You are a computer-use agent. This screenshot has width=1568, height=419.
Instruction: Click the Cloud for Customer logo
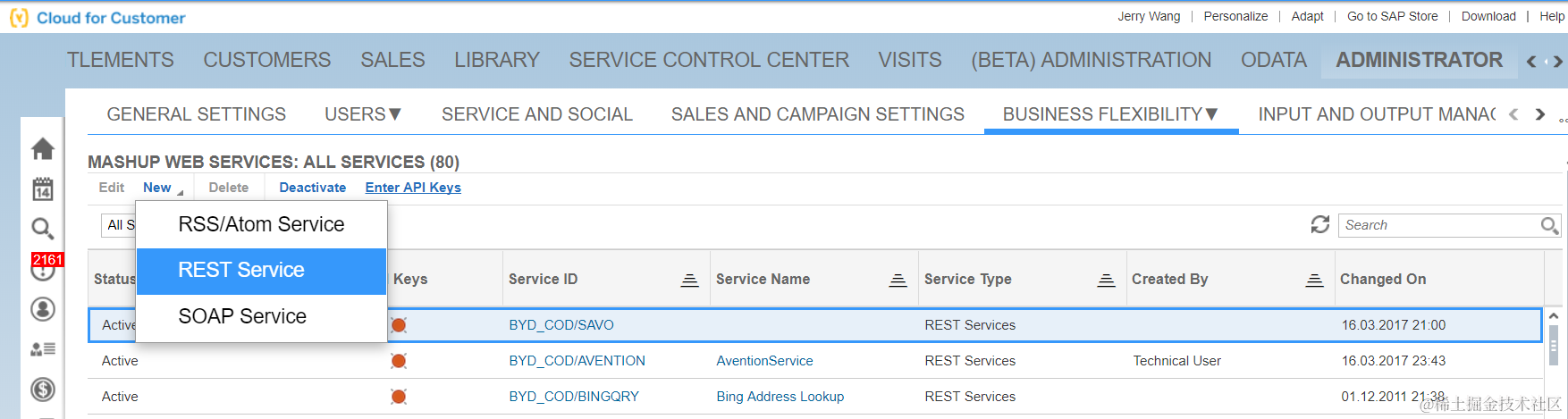click(98, 18)
